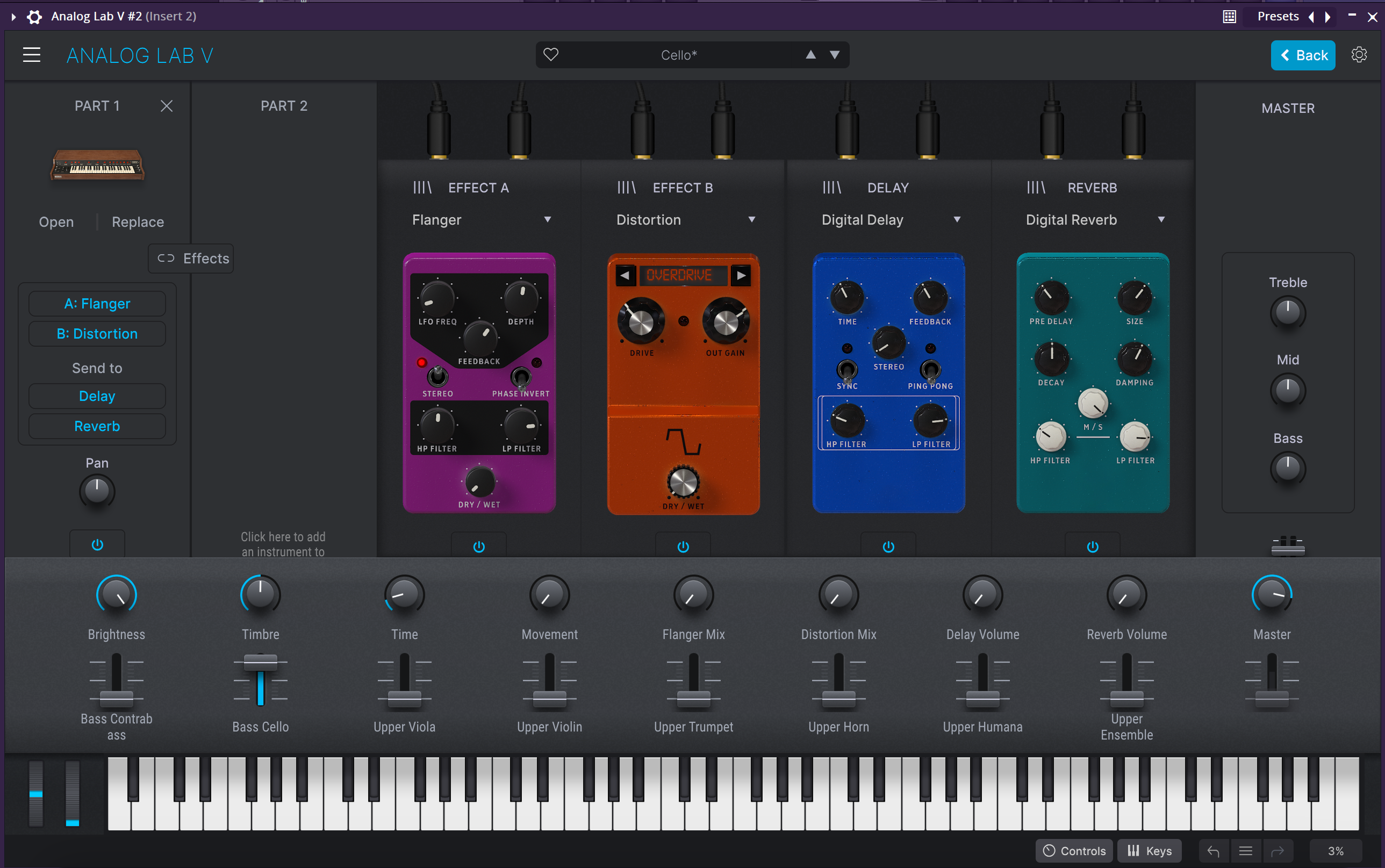Replace the Part 1 instrument
Screen dimensions: 1385x868
[x=138, y=221]
